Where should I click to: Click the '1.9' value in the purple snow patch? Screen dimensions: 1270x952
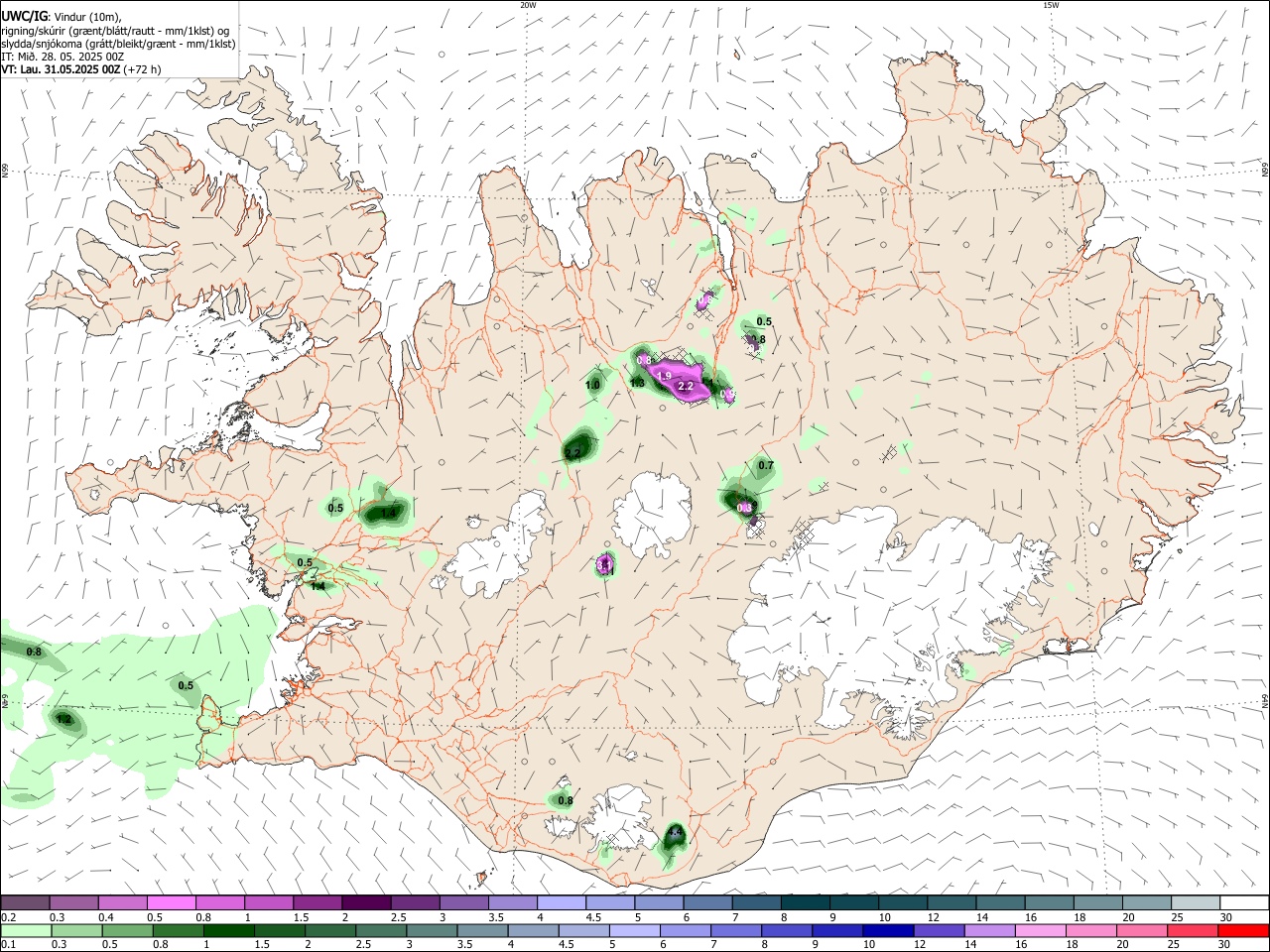pos(665,375)
